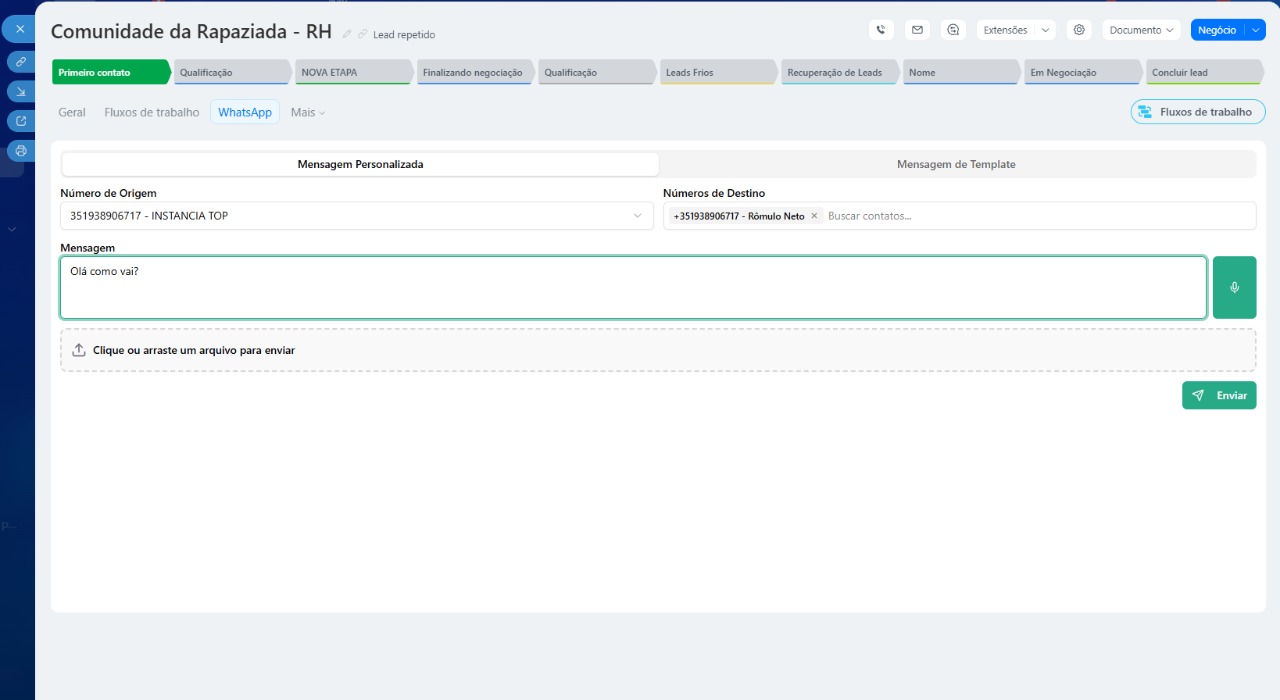The width and height of the screenshot is (1280, 700).
Task: Click the phone call icon in header
Action: [881, 30]
